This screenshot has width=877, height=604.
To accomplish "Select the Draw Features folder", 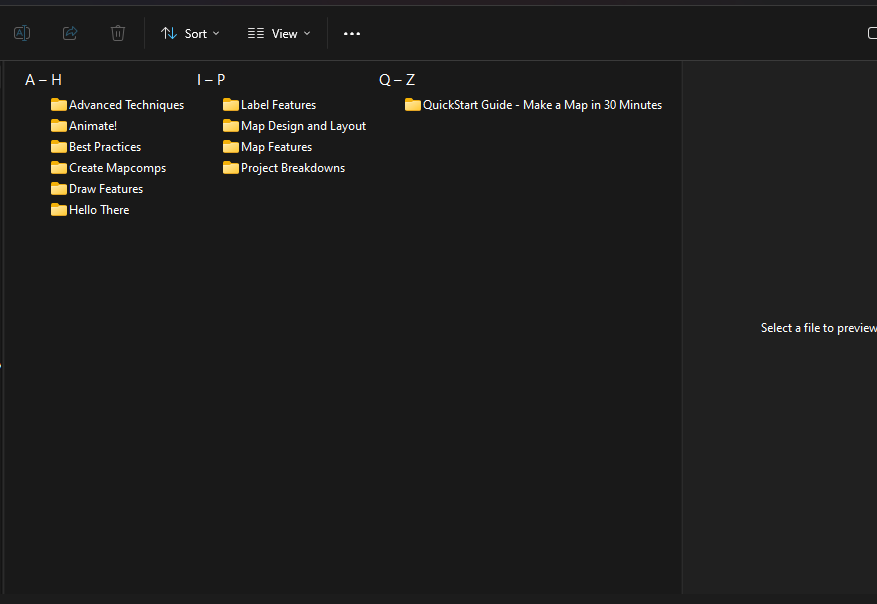I will 105,189.
